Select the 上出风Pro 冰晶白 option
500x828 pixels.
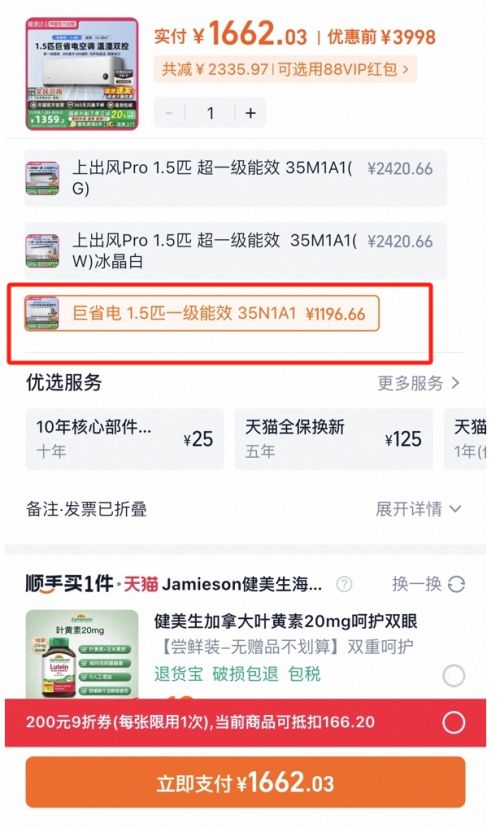[235, 251]
